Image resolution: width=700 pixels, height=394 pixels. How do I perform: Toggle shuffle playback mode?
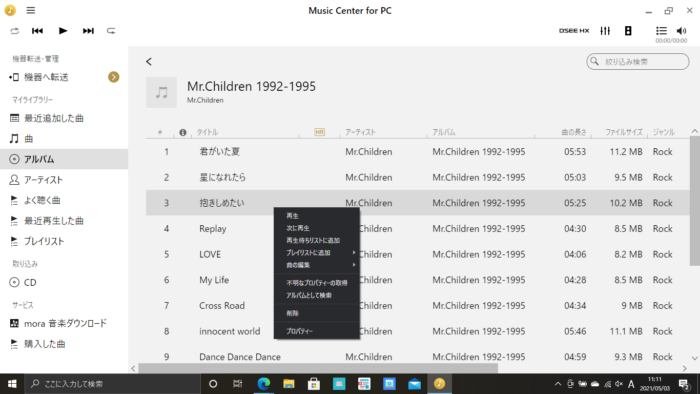click(x=15, y=31)
